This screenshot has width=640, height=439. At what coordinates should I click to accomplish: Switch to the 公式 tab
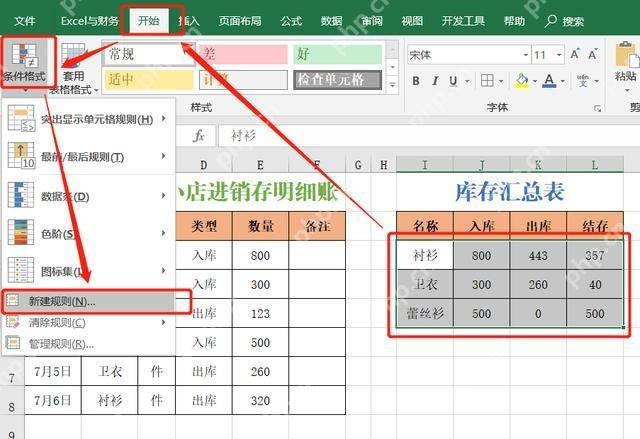[291, 21]
